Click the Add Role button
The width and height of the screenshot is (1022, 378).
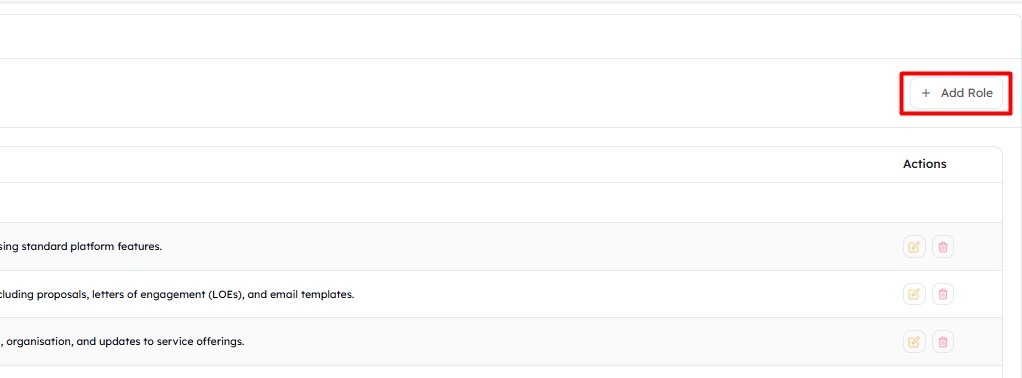tap(956, 93)
